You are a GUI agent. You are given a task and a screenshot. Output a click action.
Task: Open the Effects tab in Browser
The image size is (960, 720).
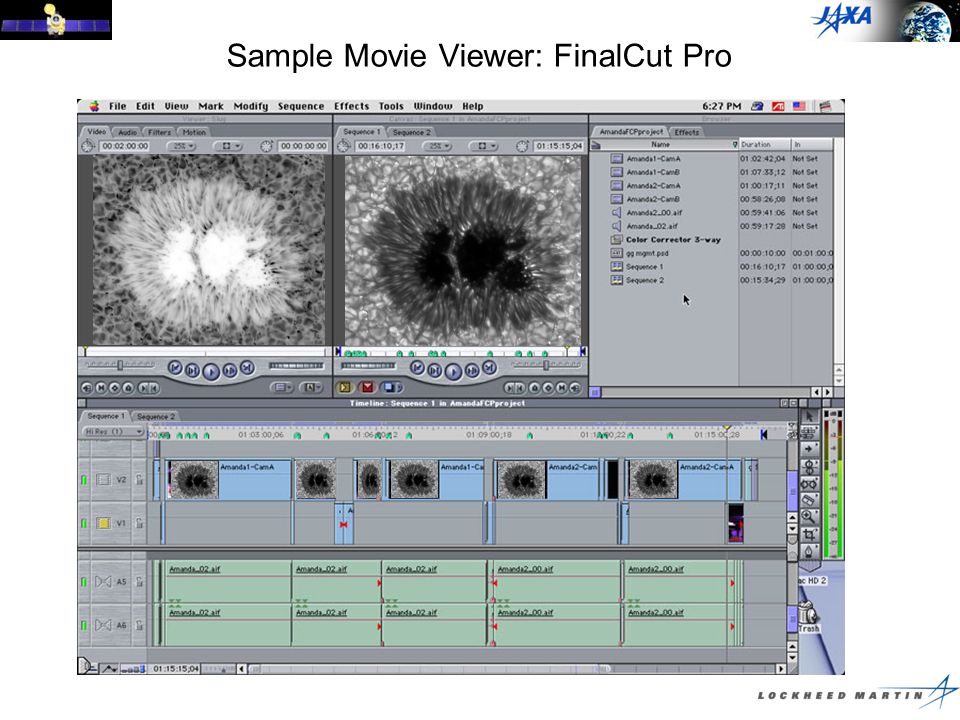pyautogui.click(x=686, y=132)
